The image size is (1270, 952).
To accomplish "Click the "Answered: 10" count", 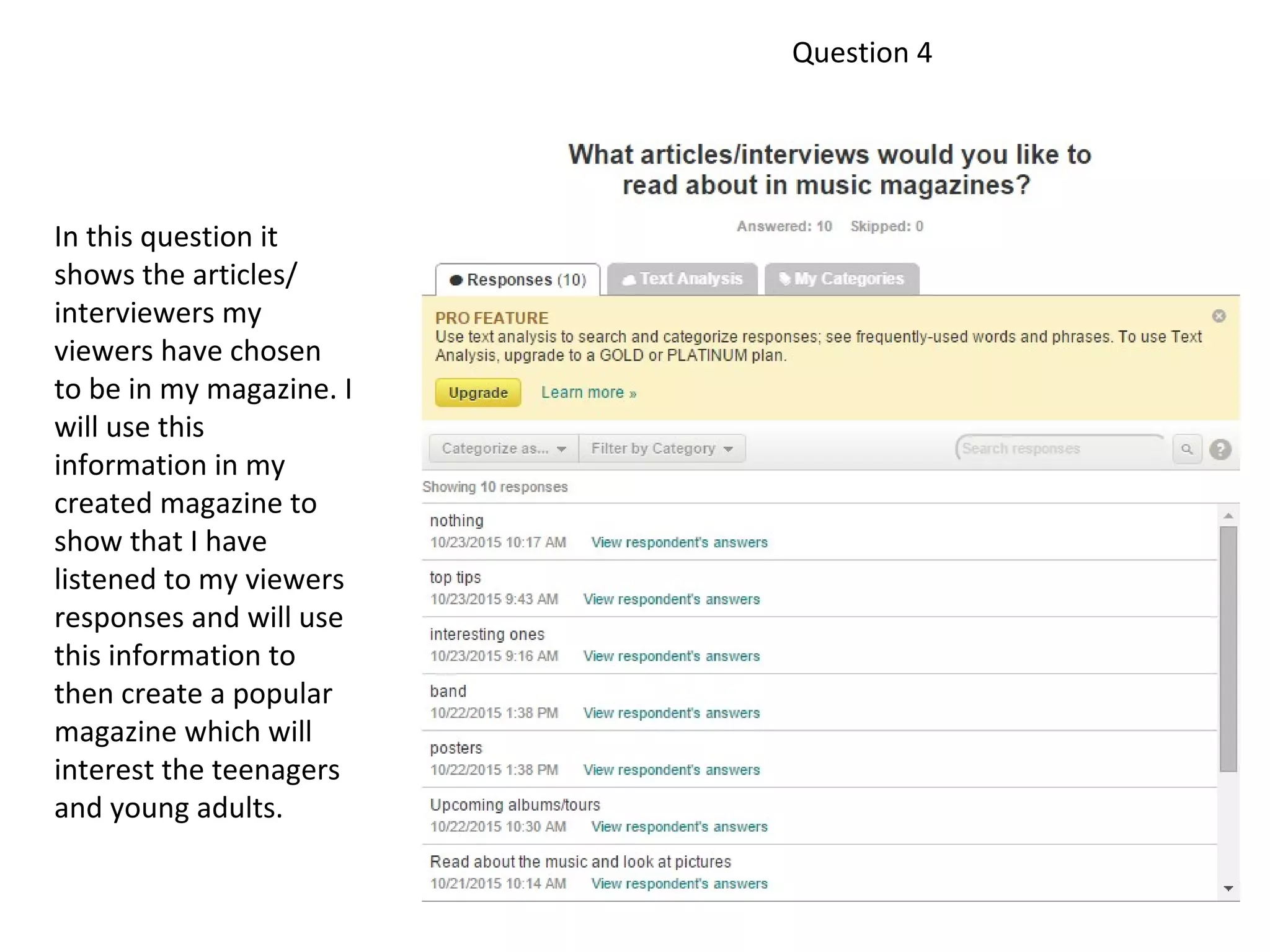I will click(784, 226).
